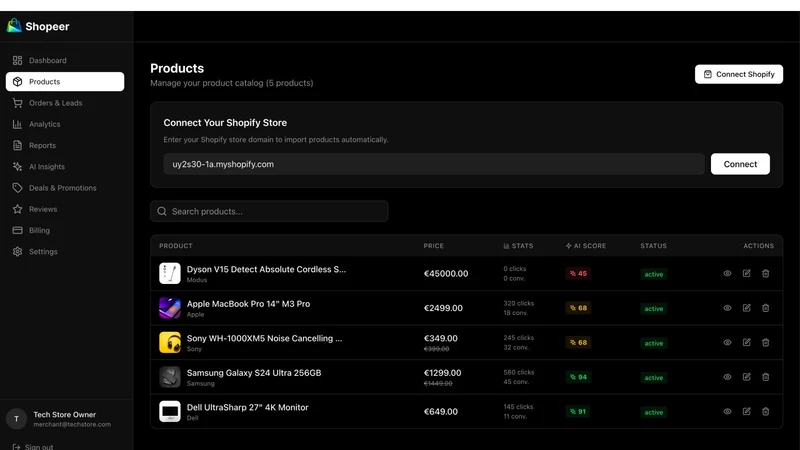Open Settings from sidebar
Image resolution: width=800 pixels, height=450 pixels.
pos(65,252)
